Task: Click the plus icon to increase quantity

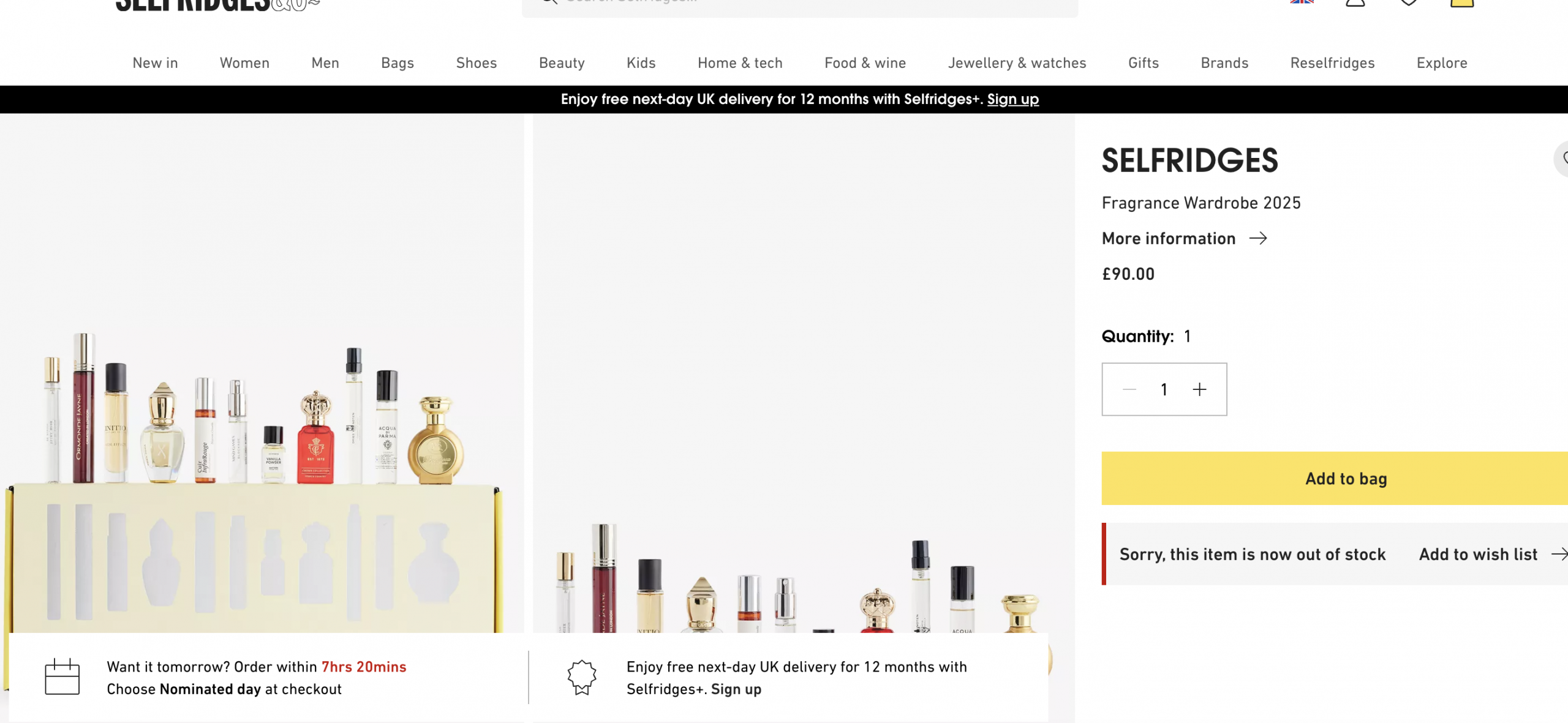Action: 1199,389
